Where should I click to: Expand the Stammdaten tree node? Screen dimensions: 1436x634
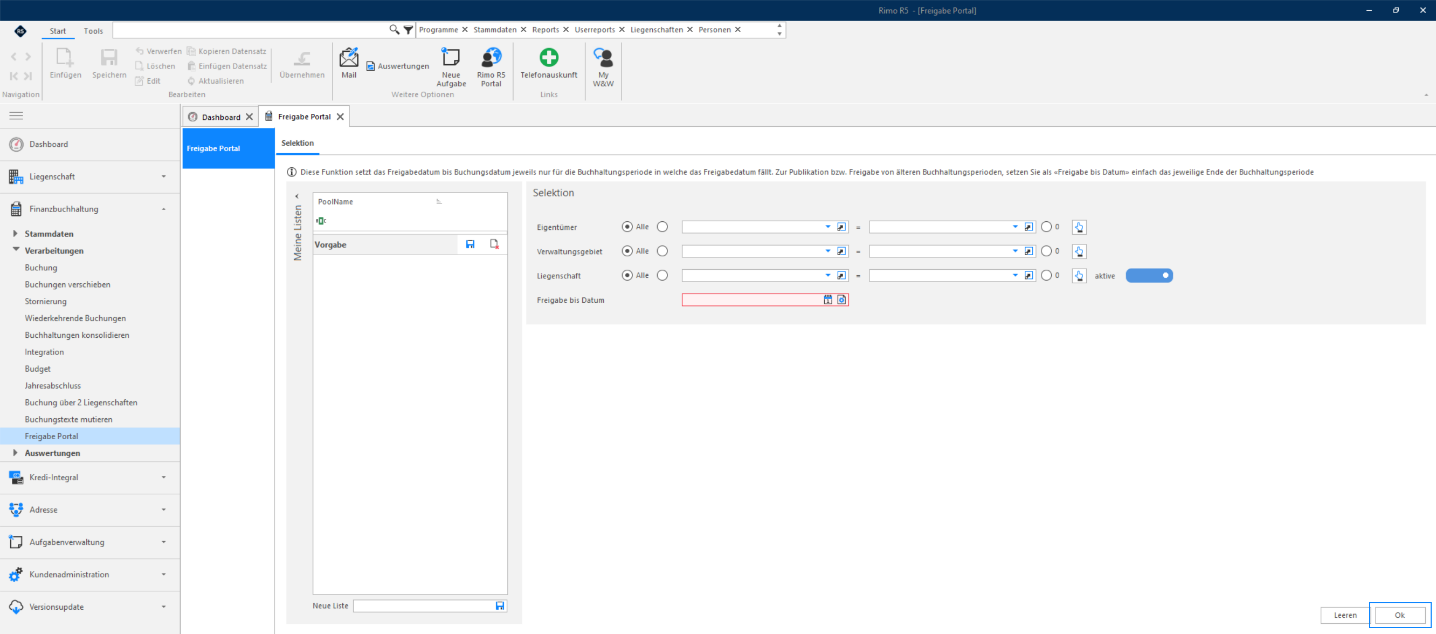pos(15,233)
